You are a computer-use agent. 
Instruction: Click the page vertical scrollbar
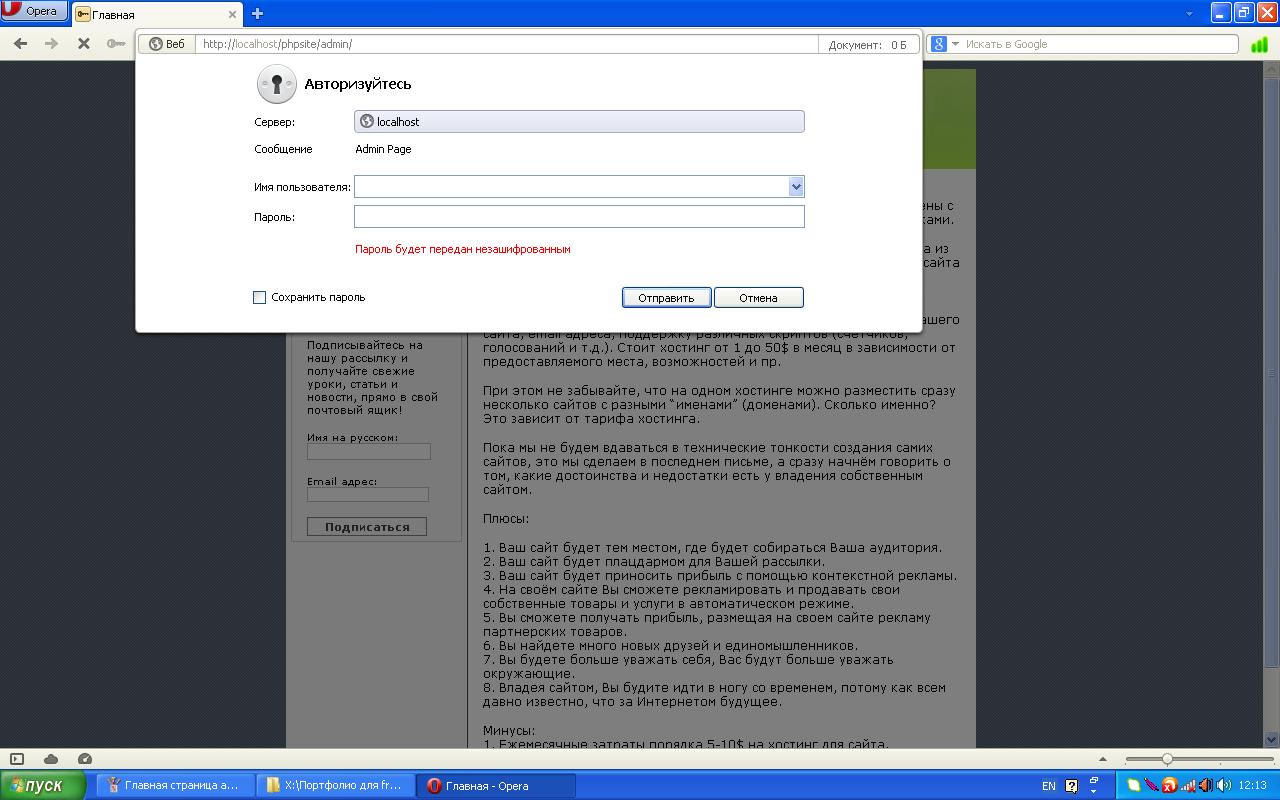pos(1273,405)
